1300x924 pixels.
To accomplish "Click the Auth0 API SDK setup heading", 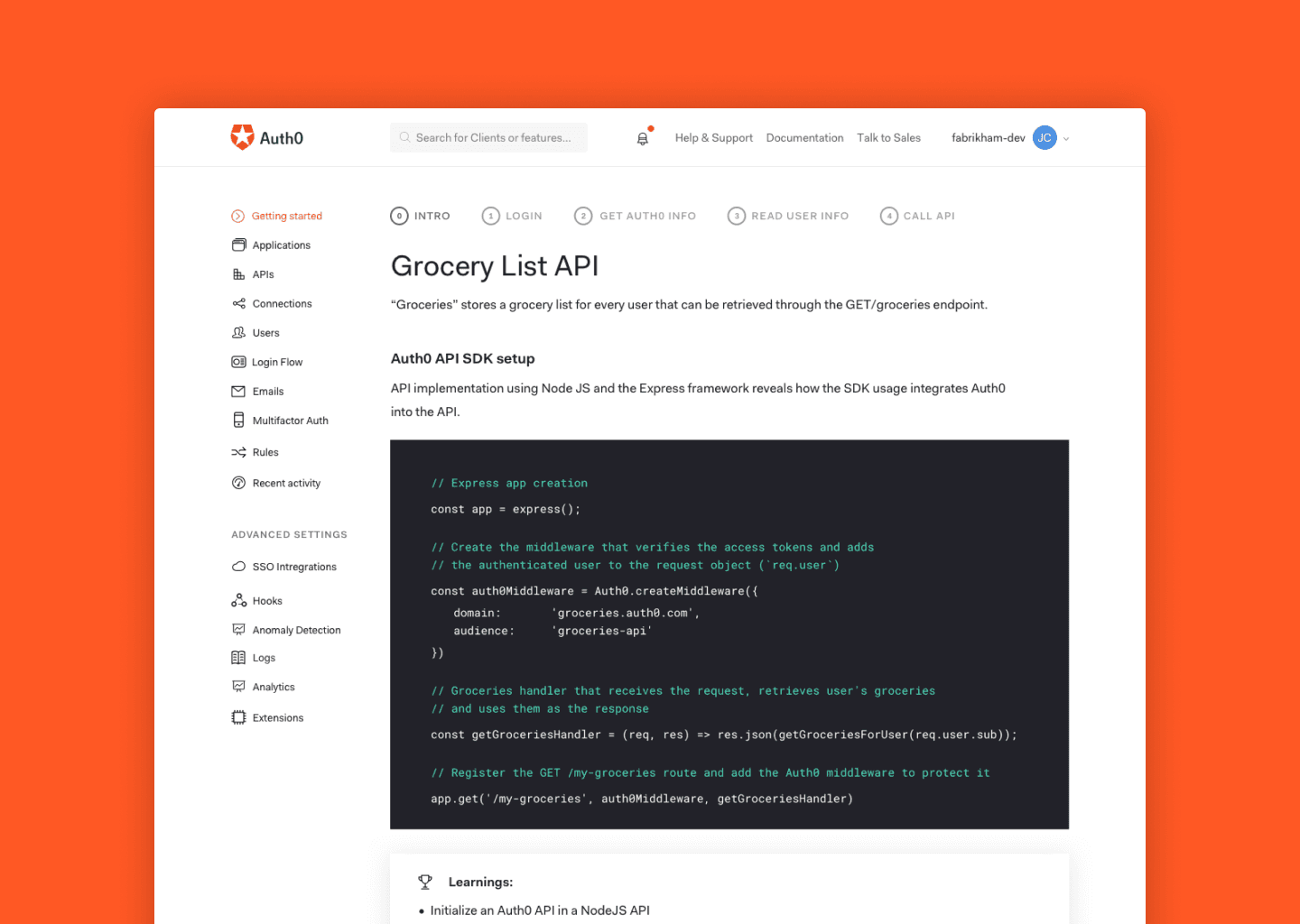I will pos(462,358).
